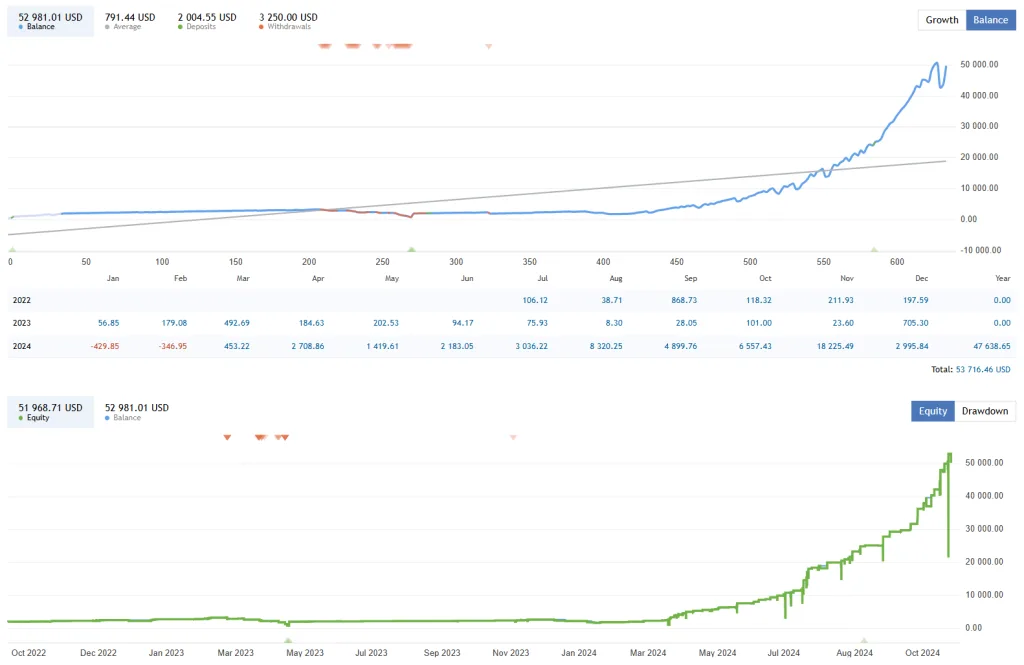Click the rightmost cluster of withdrawal arrows on the equity chart
Image resolution: width=1024 pixels, height=665 pixels.
click(283, 437)
